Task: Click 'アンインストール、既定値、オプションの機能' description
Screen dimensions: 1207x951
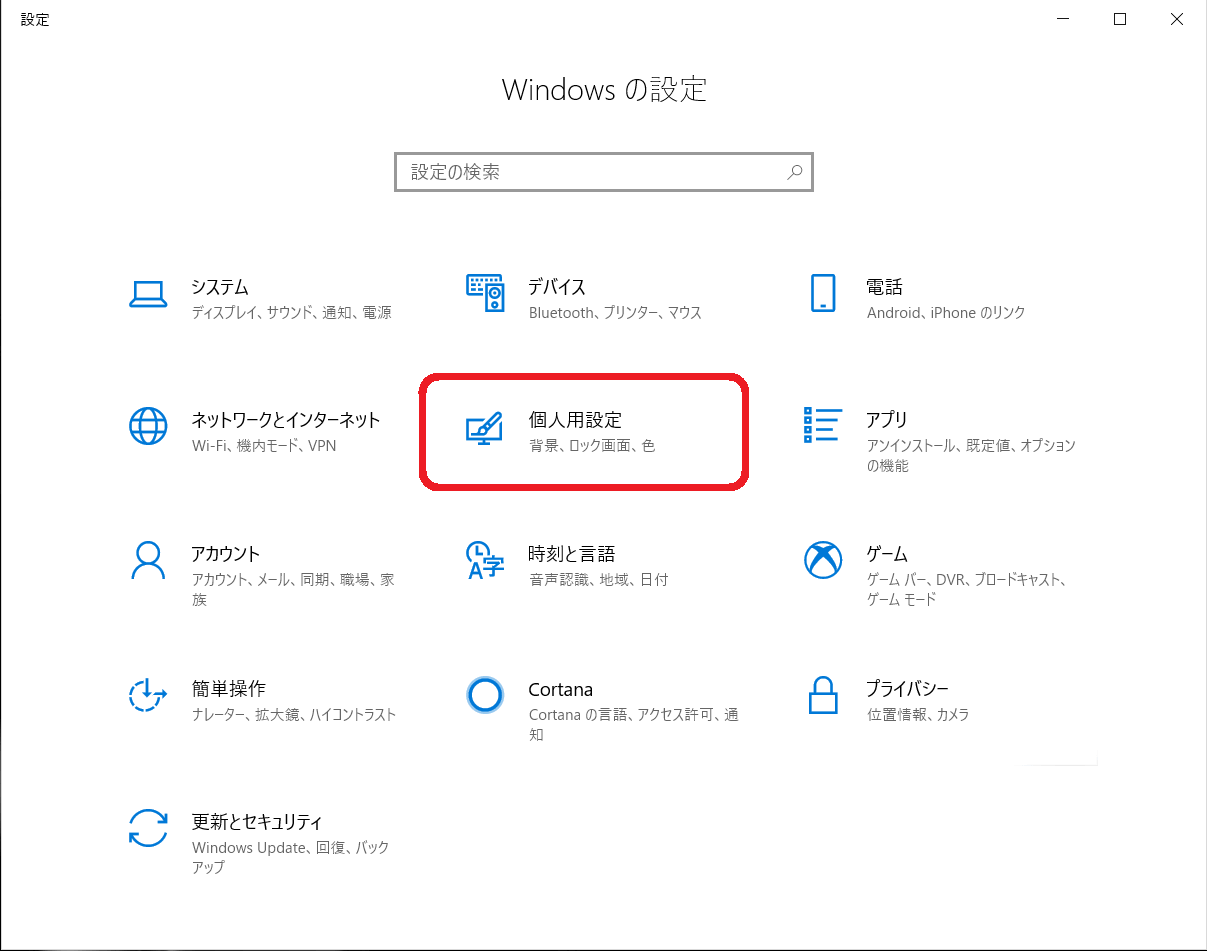Action: (971, 455)
